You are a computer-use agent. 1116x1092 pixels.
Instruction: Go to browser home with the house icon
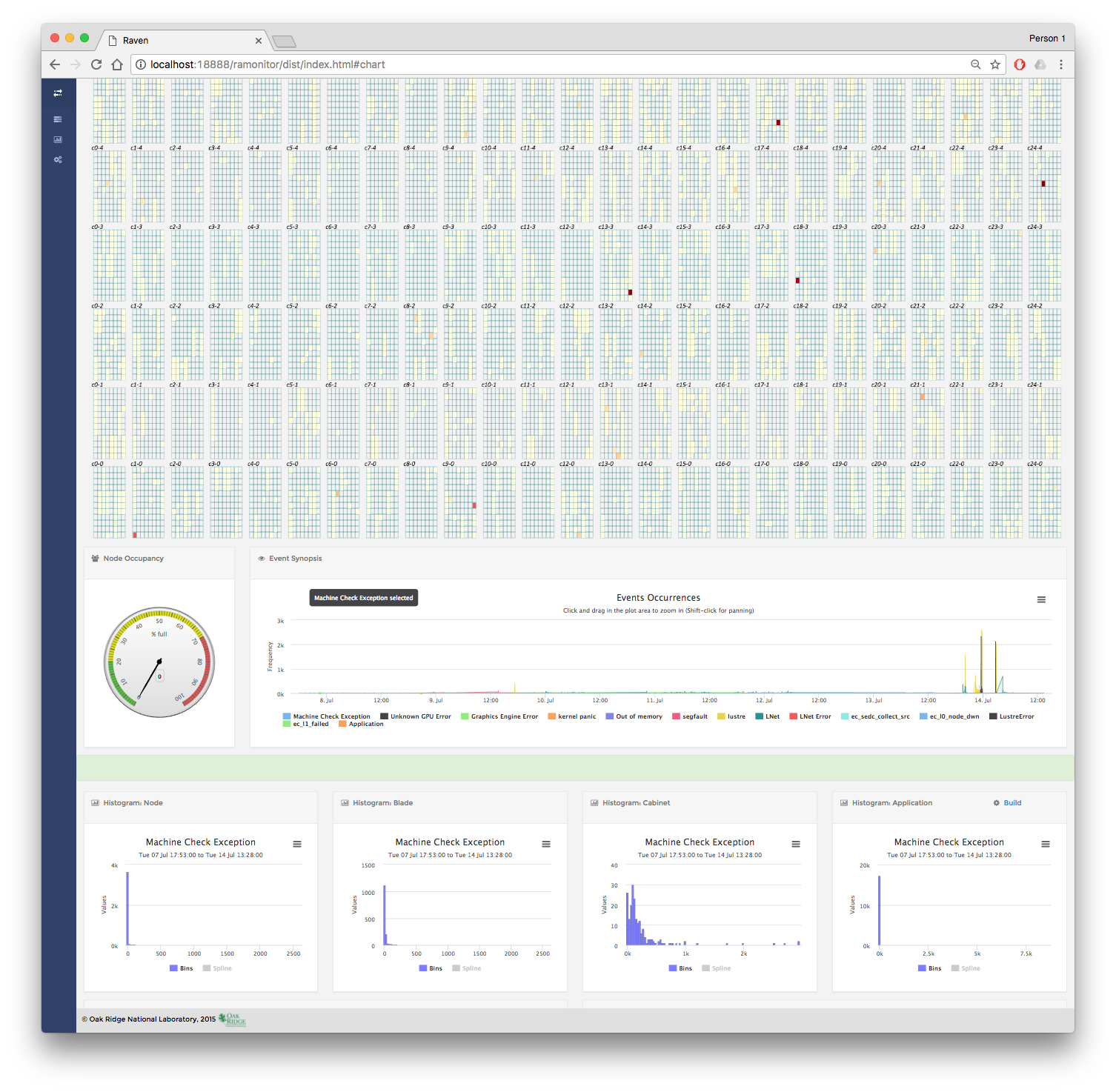tap(117, 64)
